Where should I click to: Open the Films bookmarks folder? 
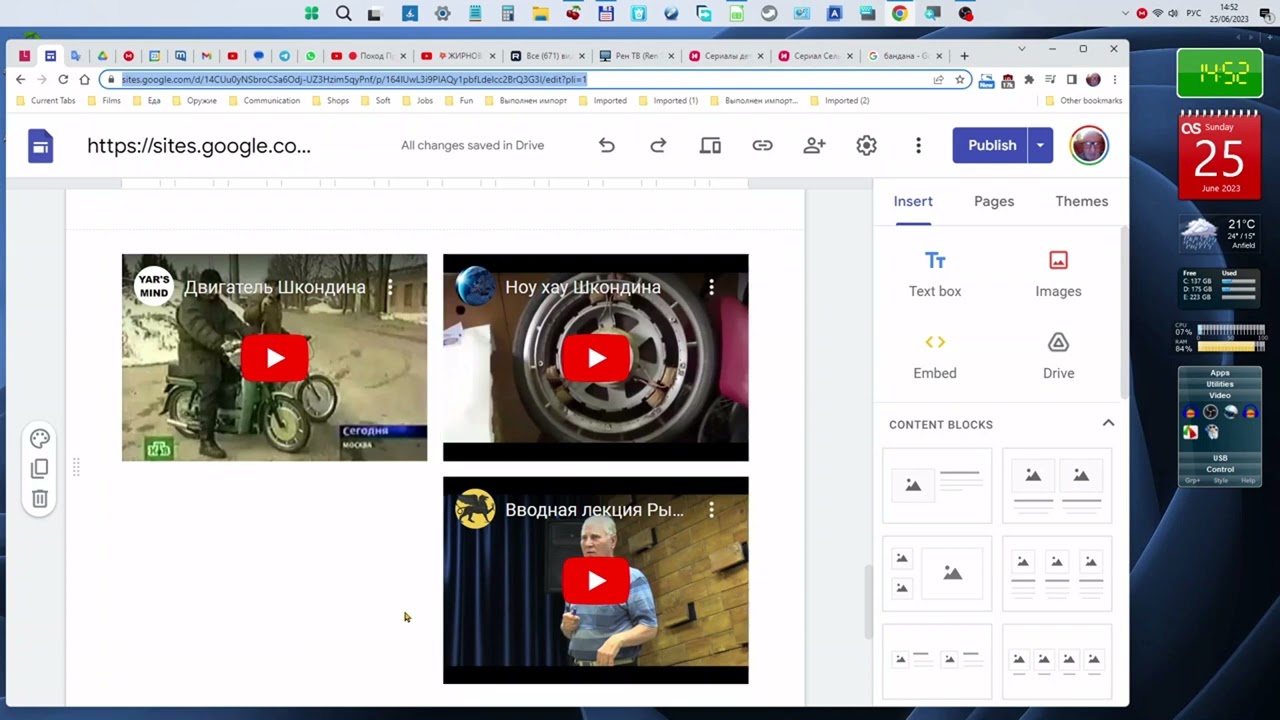[104, 100]
